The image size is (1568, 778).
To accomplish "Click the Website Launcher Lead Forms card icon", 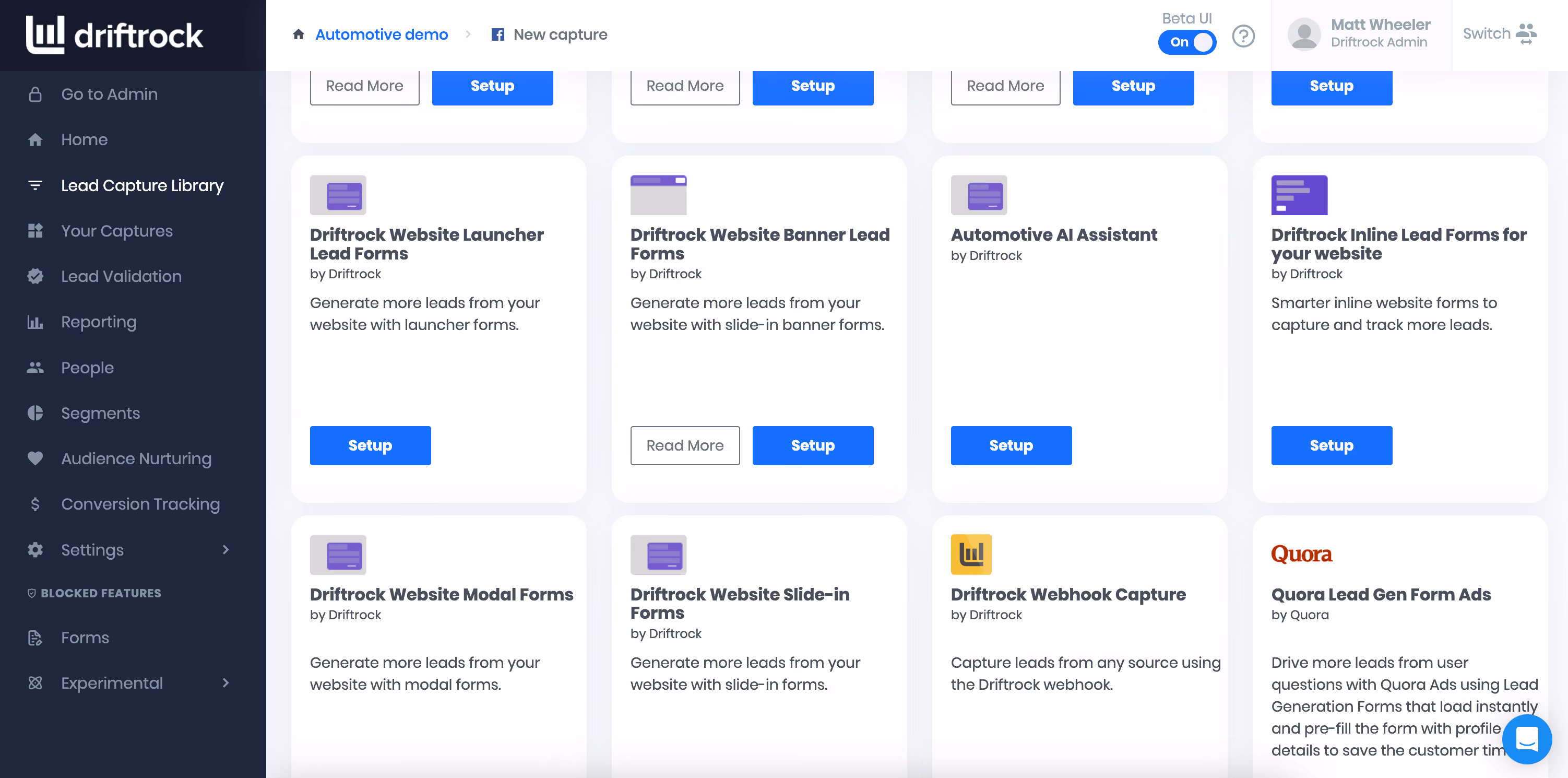I will tap(338, 195).
